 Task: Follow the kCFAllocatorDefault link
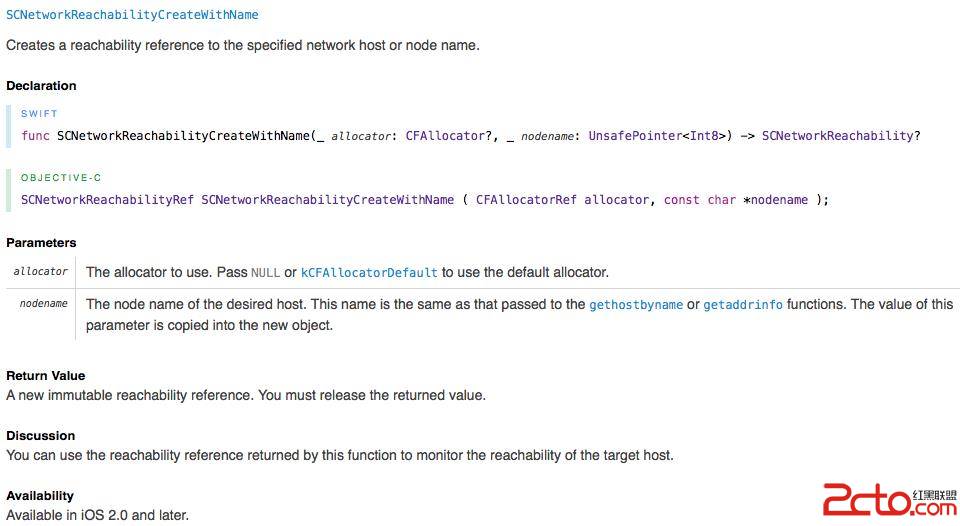[x=369, y=272]
